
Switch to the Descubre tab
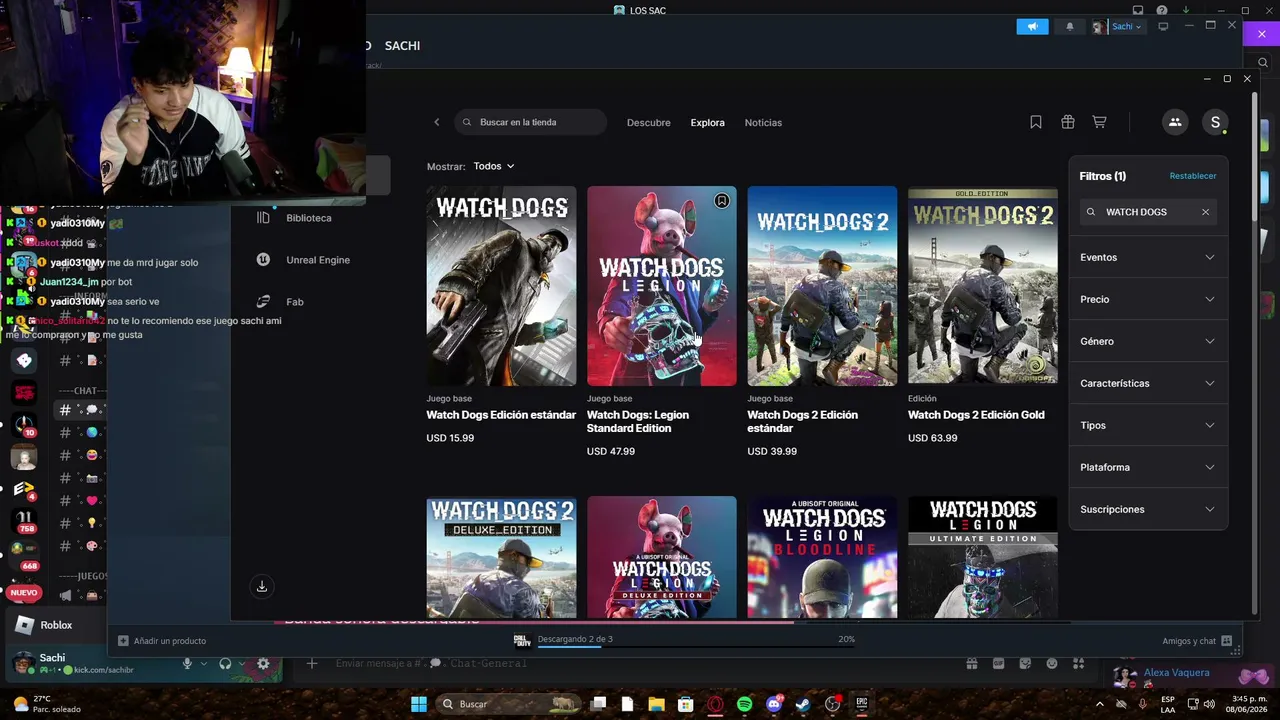[649, 122]
